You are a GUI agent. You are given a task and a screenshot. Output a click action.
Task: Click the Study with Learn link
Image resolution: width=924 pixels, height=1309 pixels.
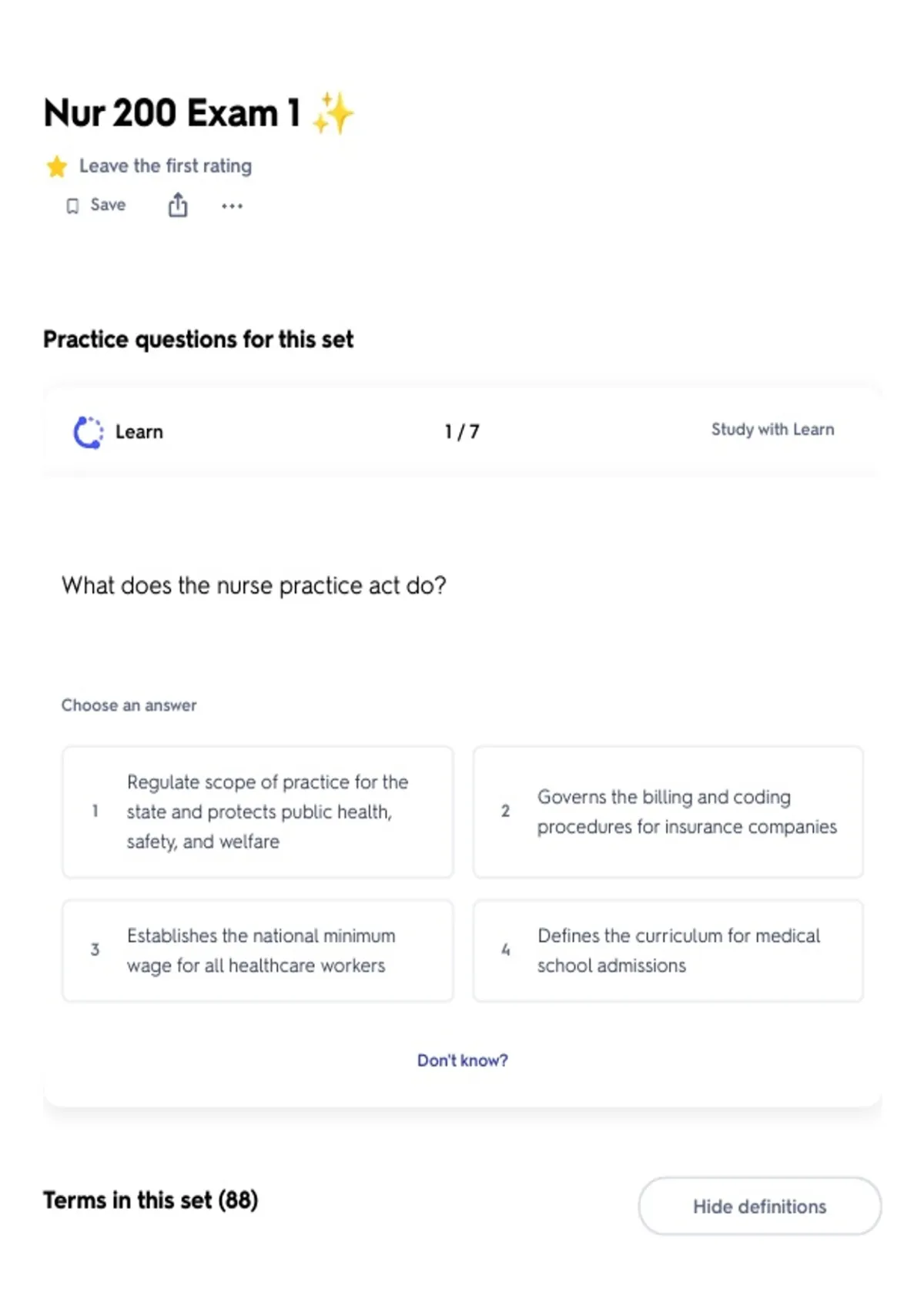click(x=772, y=430)
